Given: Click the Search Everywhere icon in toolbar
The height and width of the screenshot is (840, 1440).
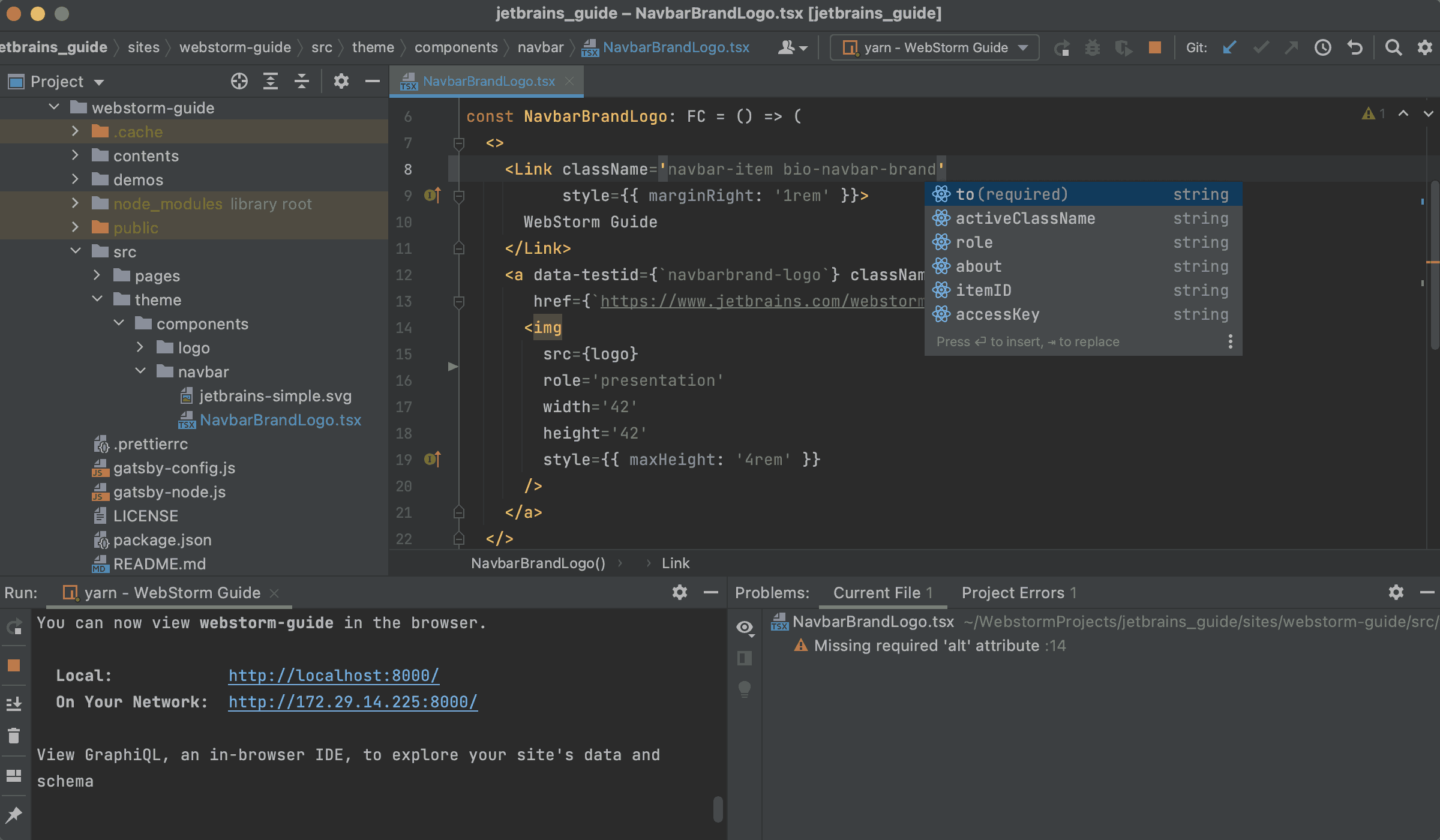Looking at the screenshot, I should [x=1394, y=47].
